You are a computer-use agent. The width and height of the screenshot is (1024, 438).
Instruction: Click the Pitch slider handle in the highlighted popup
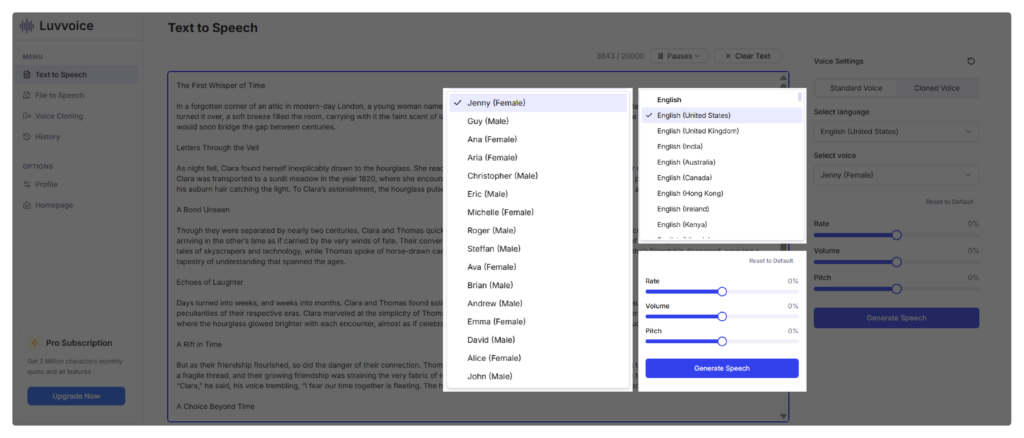point(722,341)
